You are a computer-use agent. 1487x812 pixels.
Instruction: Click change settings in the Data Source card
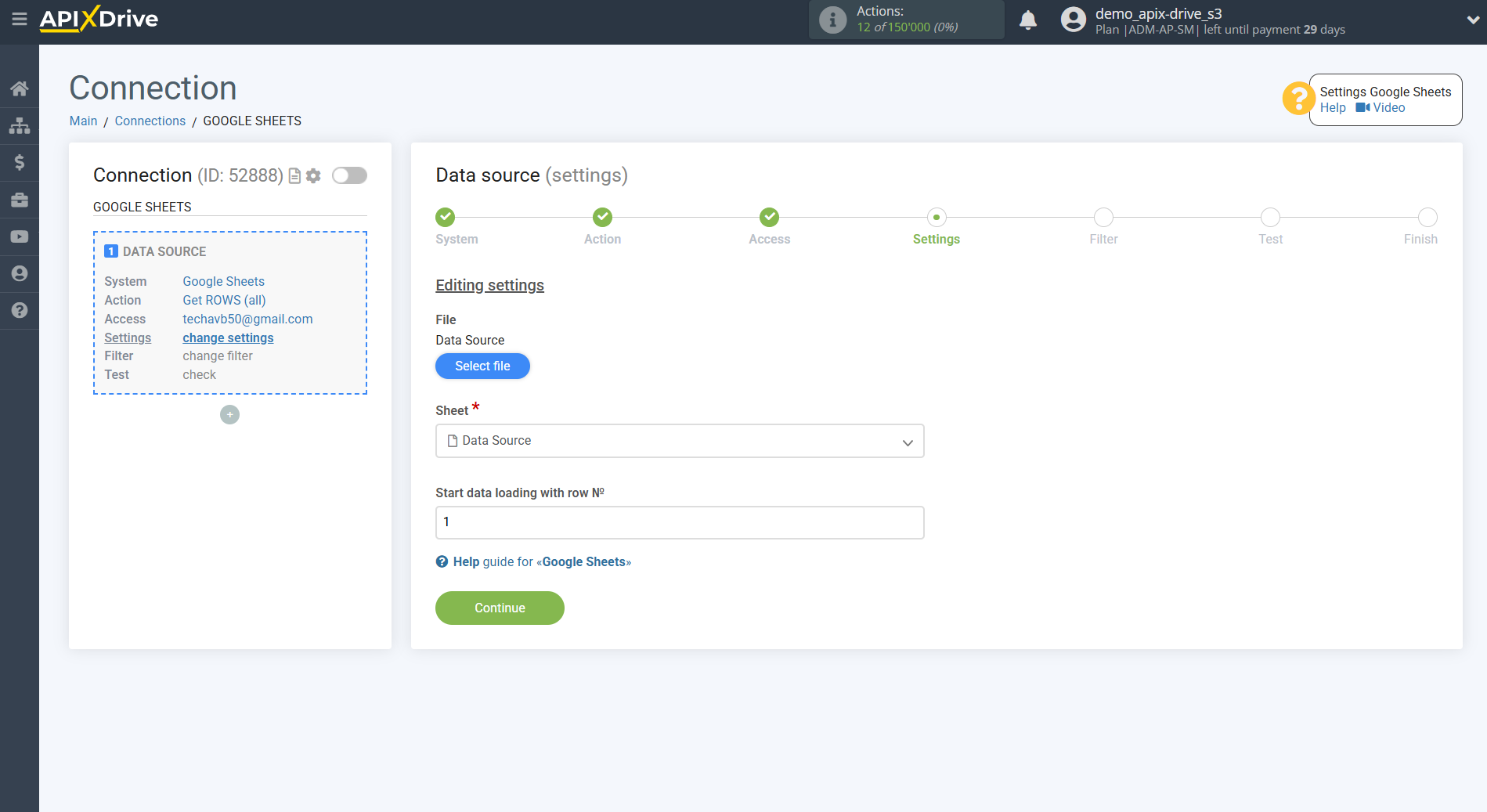[x=227, y=337]
